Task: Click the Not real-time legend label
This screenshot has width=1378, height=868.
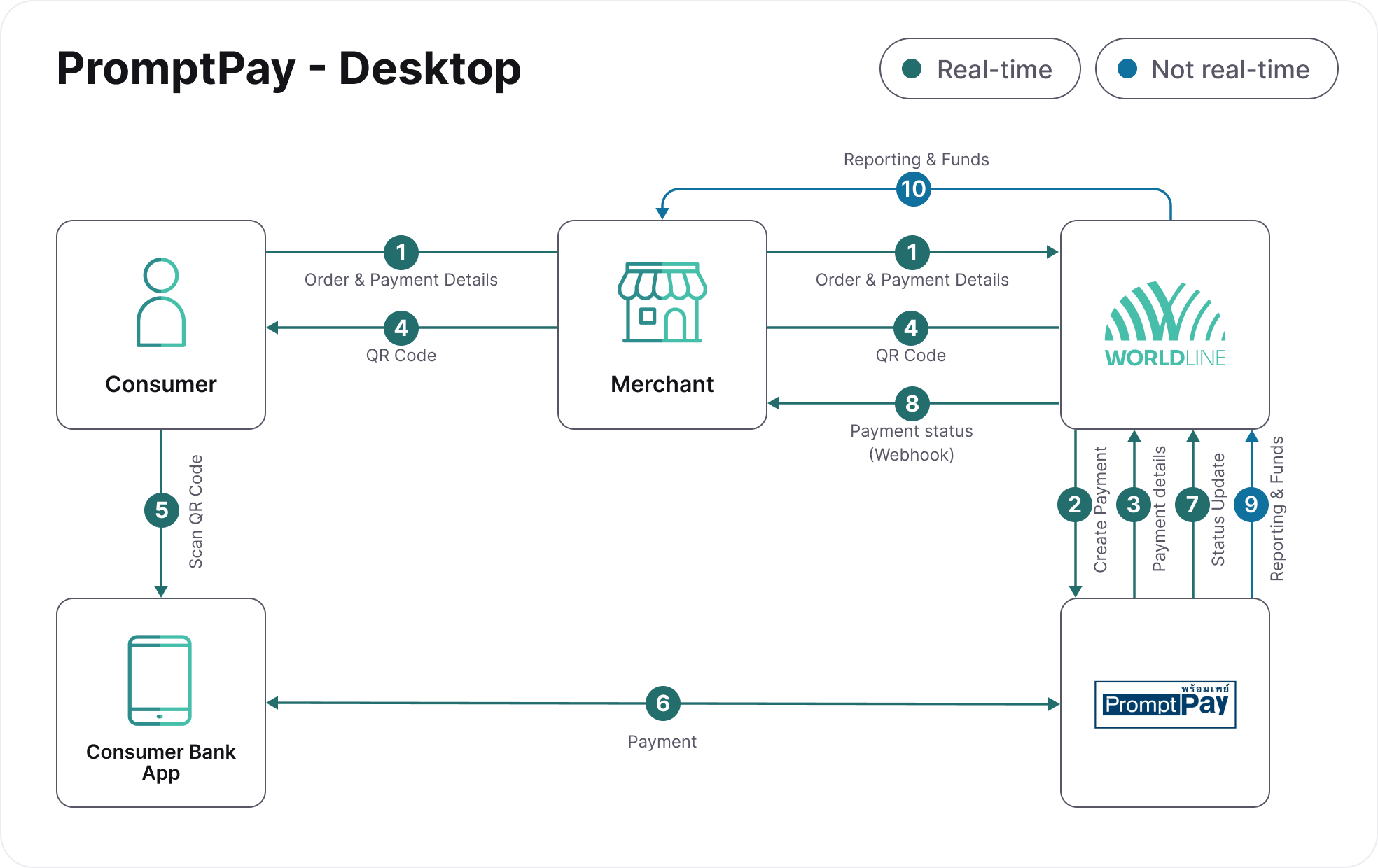Action: click(x=1230, y=69)
